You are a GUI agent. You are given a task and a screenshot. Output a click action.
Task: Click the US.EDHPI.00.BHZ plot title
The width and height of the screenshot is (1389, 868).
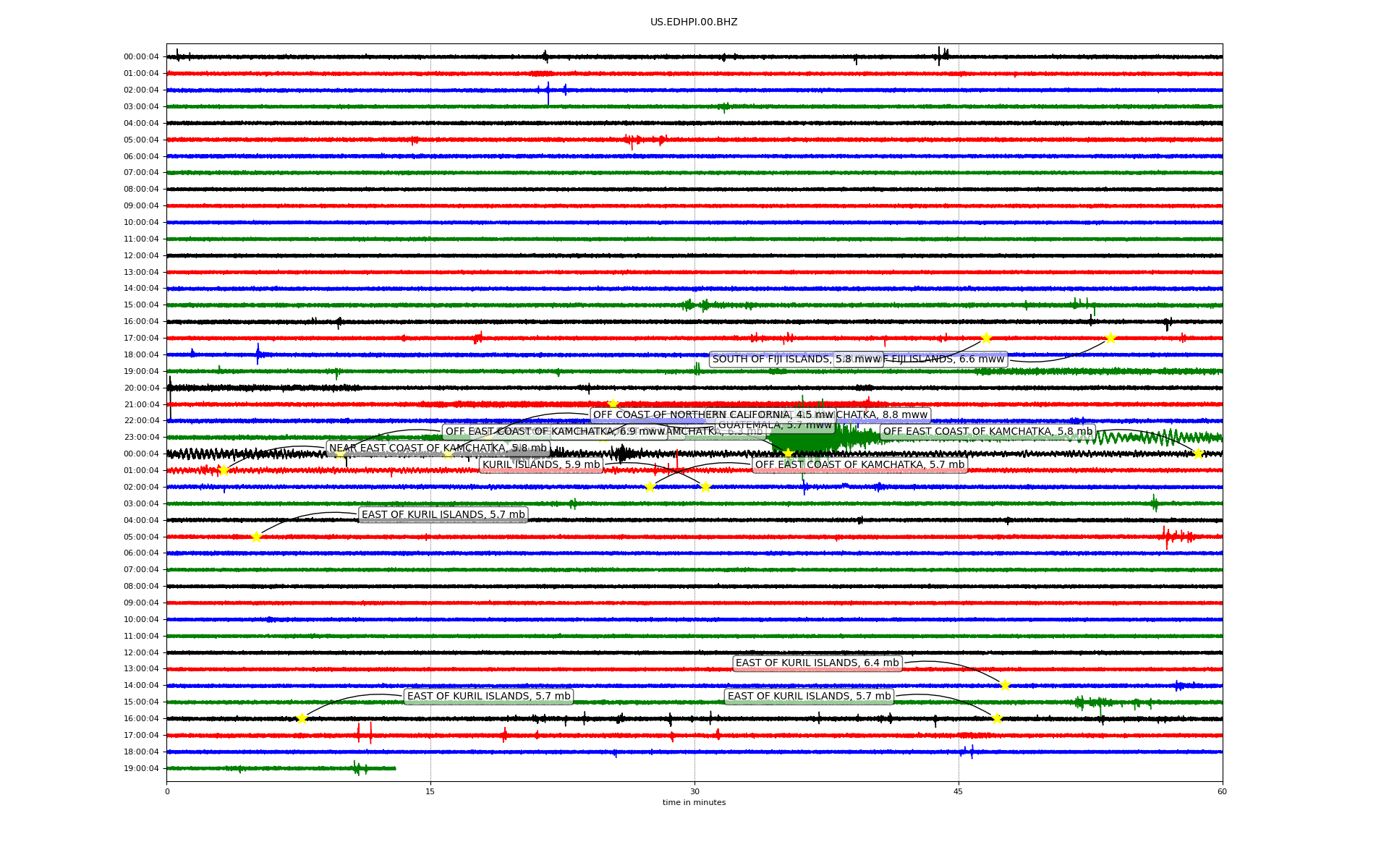(694, 22)
